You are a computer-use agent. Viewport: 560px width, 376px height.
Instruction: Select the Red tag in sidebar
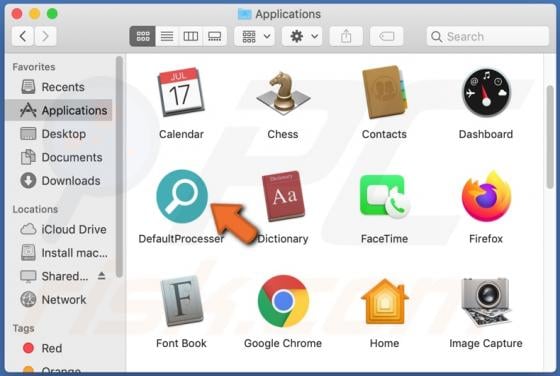coord(59,348)
